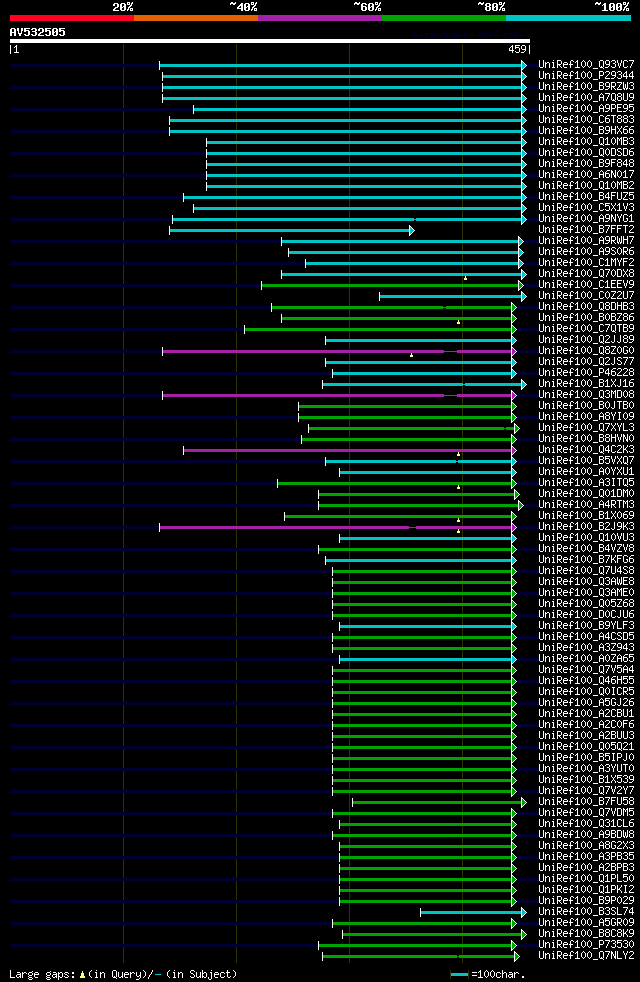This screenshot has height=982, width=640.
Task: Click the cyan alignment bar for UniRef100_B9YLF3
Action: coord(428,626)
